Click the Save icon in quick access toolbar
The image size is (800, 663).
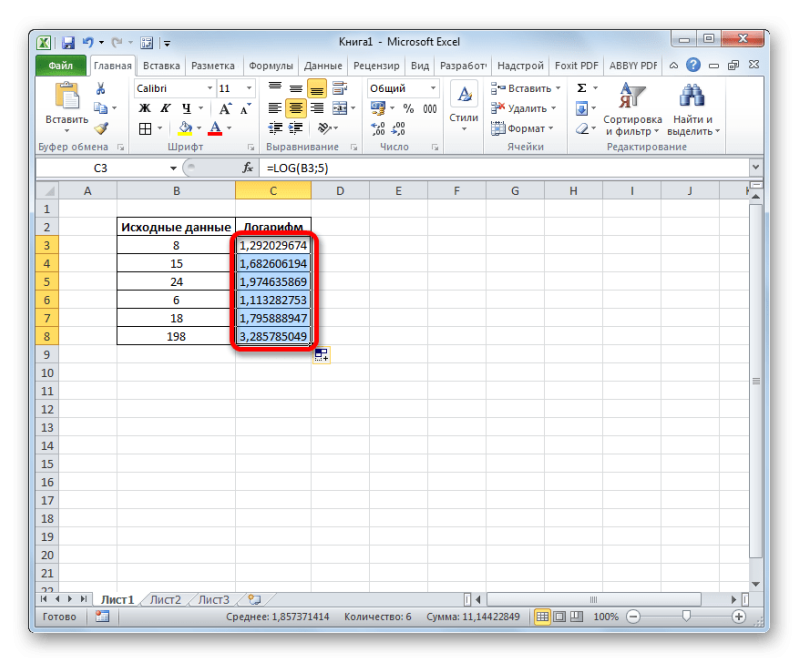tap(68, 42)
